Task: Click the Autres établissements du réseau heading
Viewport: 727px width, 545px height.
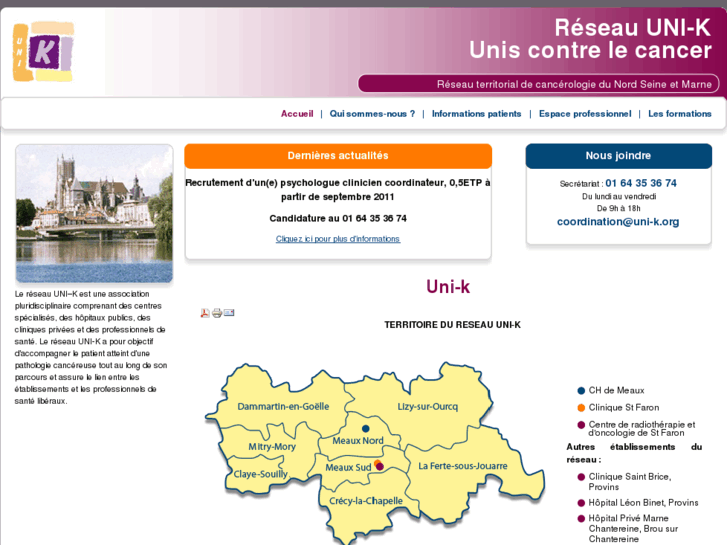Action: (634, 453)
